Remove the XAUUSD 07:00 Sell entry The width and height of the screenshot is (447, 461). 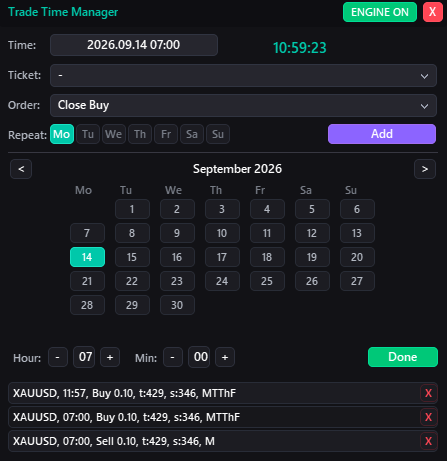pyautogui.click(x=428, y=441)
